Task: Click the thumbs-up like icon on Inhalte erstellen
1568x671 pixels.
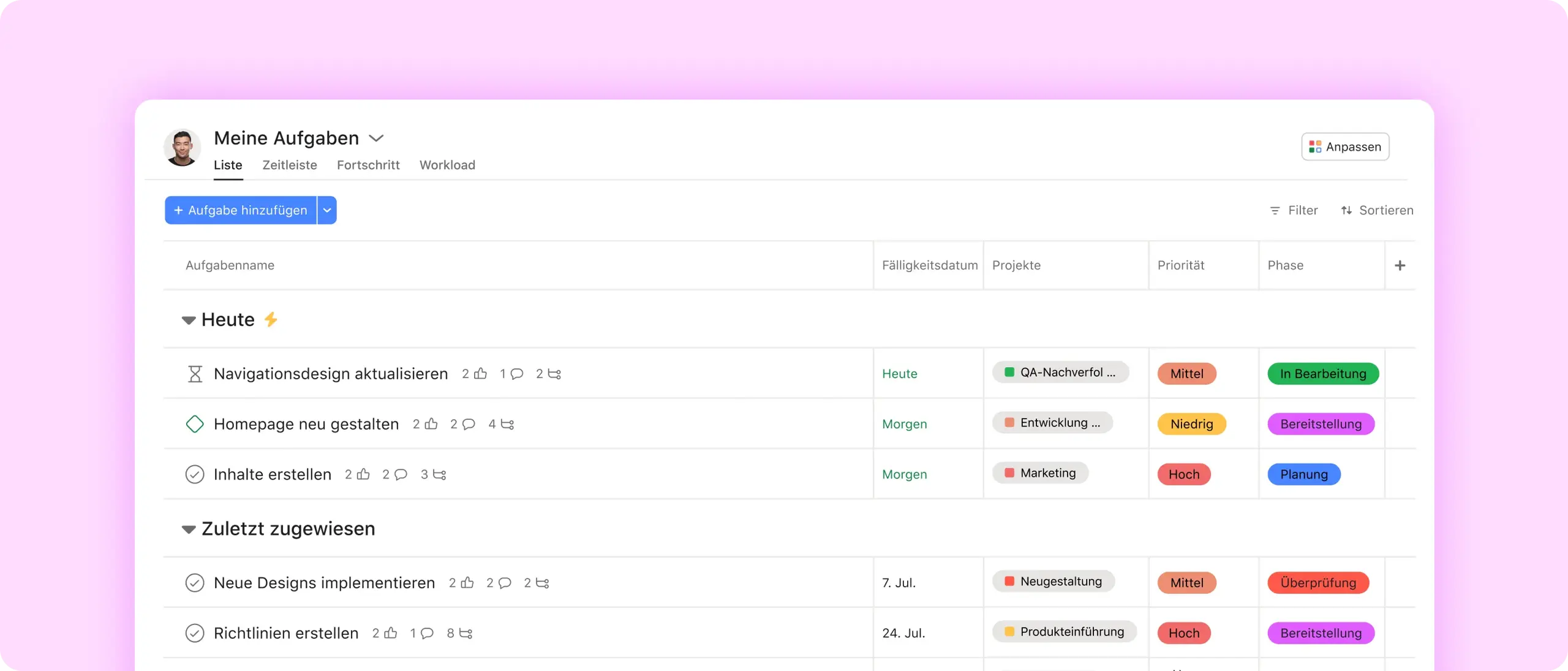Action: [364, 474]
